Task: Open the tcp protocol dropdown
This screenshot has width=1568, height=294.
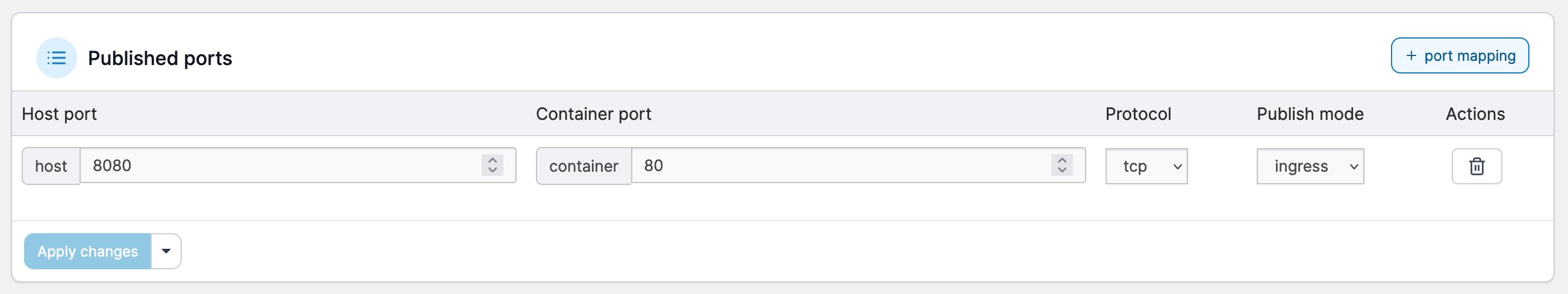Action: click(1145, 166)
